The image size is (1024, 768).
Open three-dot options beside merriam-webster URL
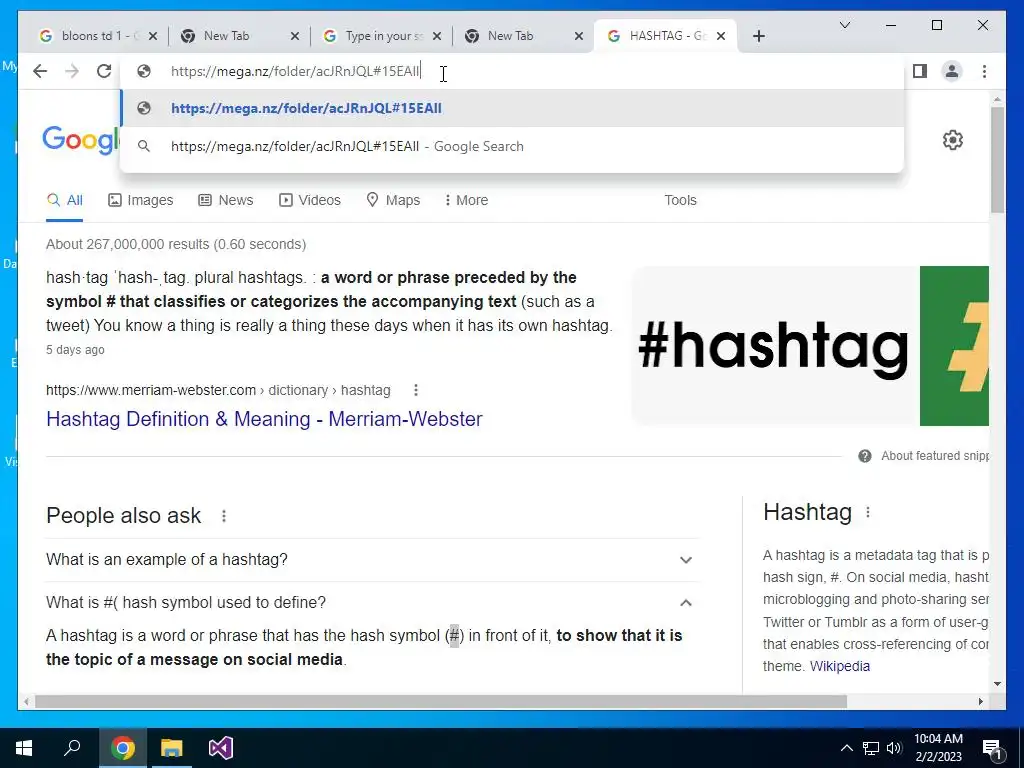click(416, 391)
